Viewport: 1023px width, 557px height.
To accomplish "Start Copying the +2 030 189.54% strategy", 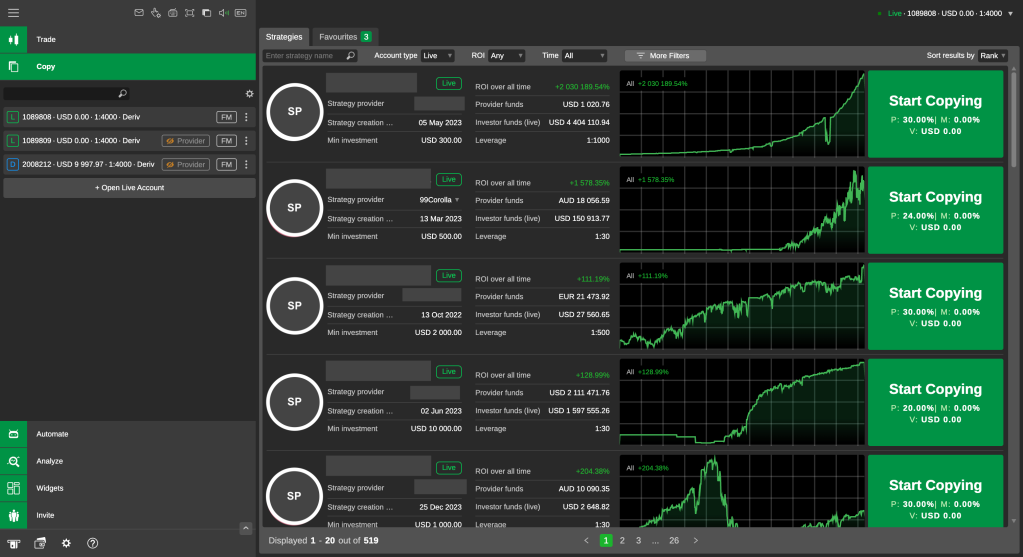I will pos(935,114).
